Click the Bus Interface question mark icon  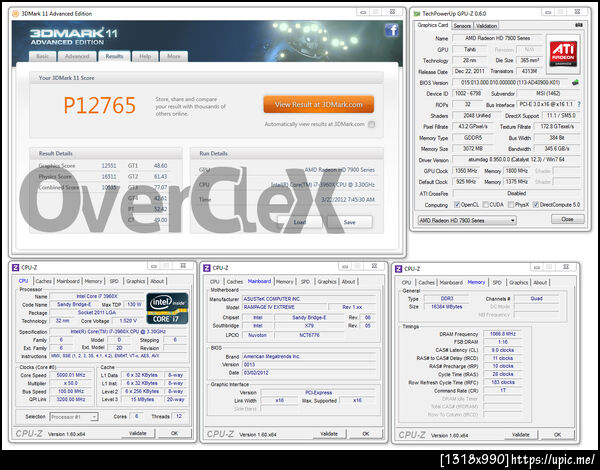579,104
